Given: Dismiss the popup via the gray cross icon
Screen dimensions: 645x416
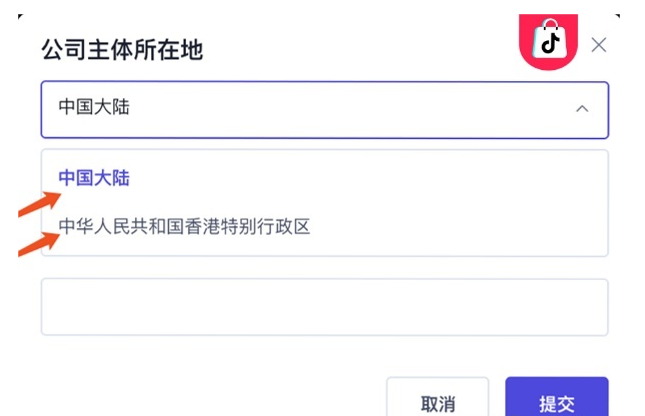Looking at the screenshot, I should (x=599, y=45).
